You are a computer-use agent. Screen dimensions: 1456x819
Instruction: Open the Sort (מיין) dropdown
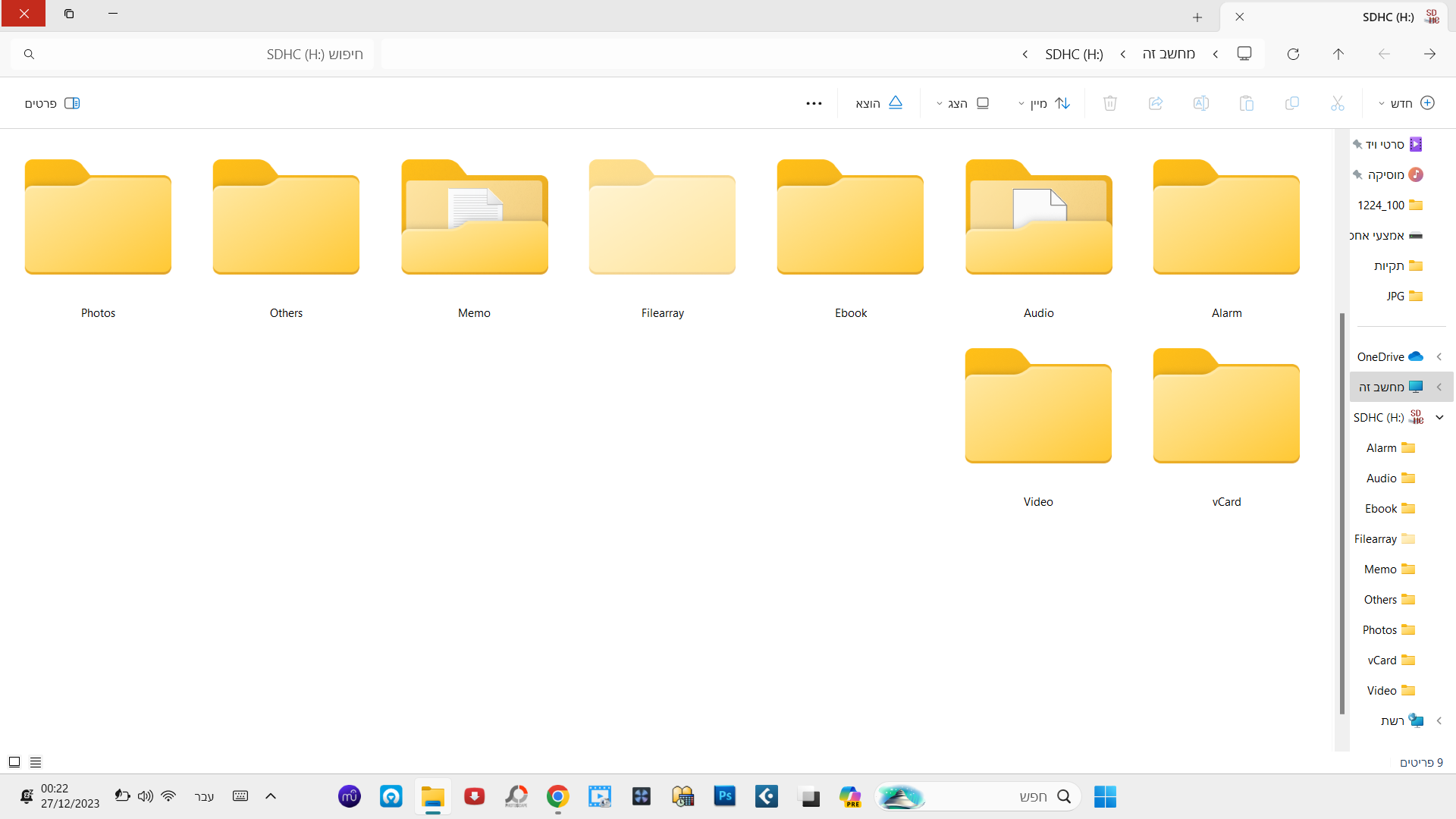[x=1043, y=103]
